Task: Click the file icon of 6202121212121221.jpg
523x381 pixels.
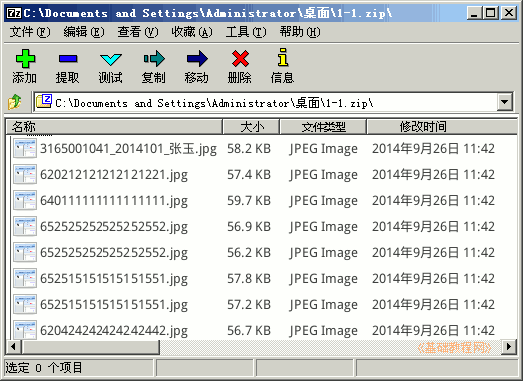Action: point(25,174)
